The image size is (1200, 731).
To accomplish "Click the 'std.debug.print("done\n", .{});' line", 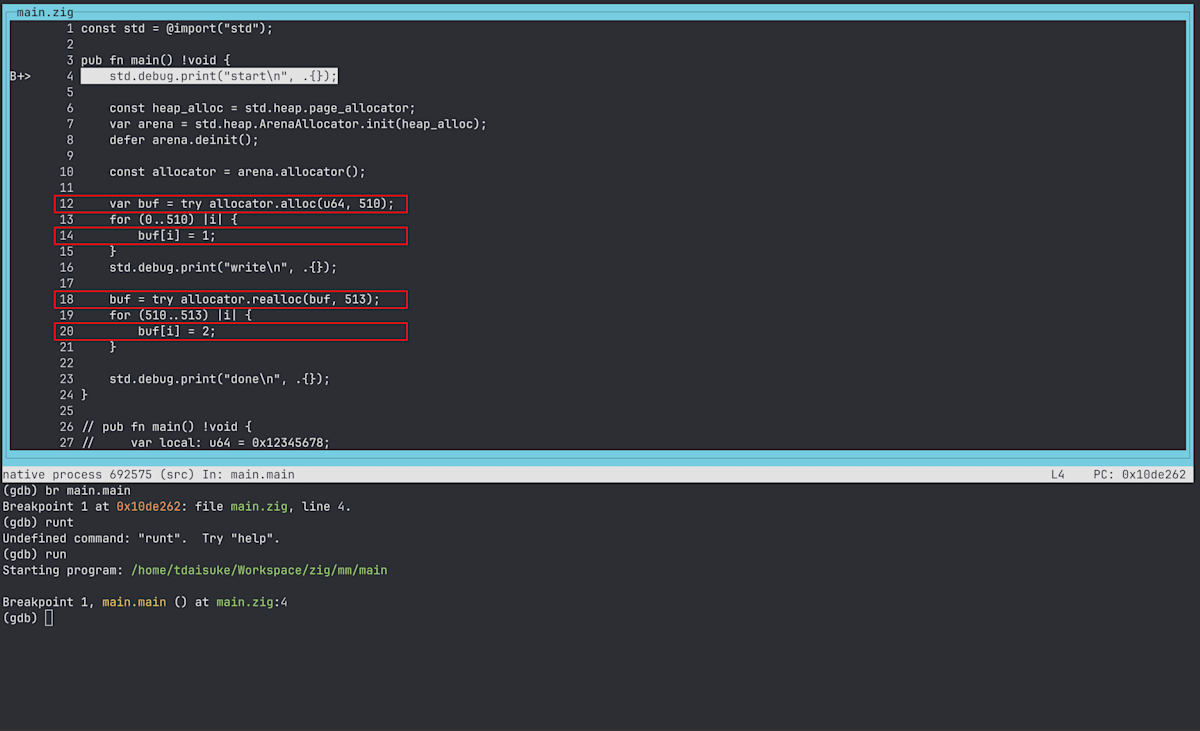I will pos(219,379).
